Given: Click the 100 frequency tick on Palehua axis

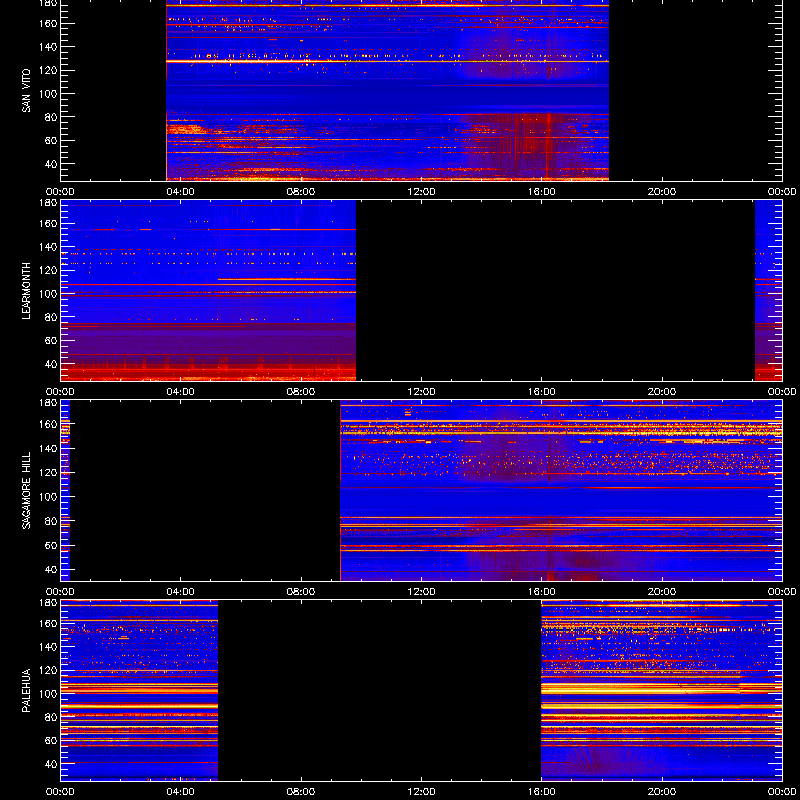Looking at the screenshot, I should coord(49,694).
